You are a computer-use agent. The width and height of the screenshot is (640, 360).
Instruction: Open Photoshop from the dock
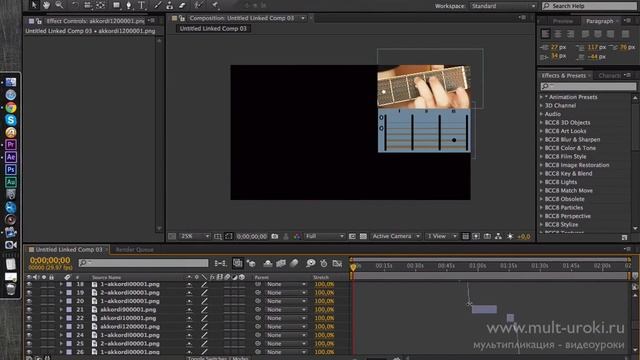11,169
